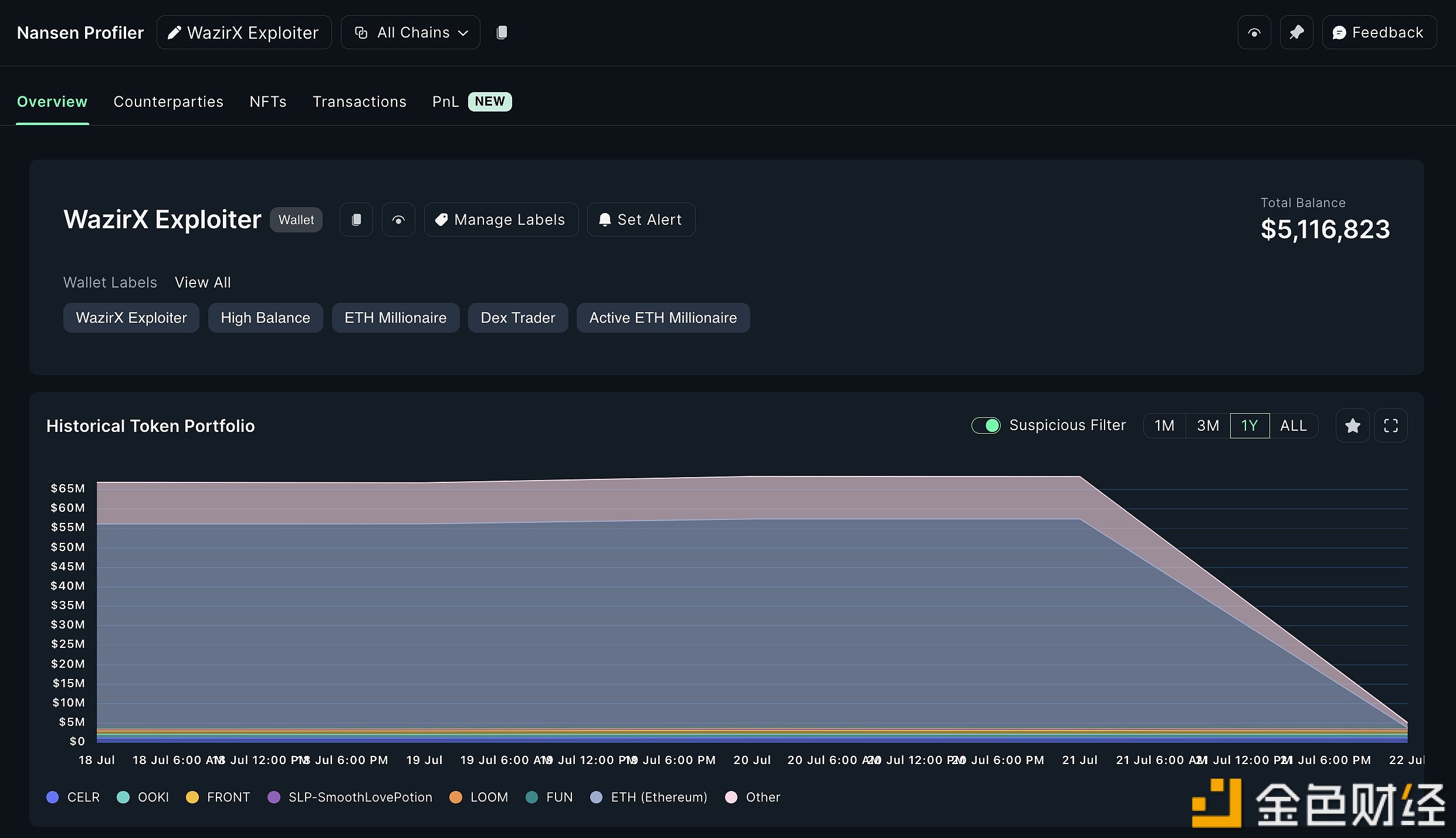Select the High Balance label chip
Image resolution: width=1456 pixels, height=838 pixels.
(266, 317)
